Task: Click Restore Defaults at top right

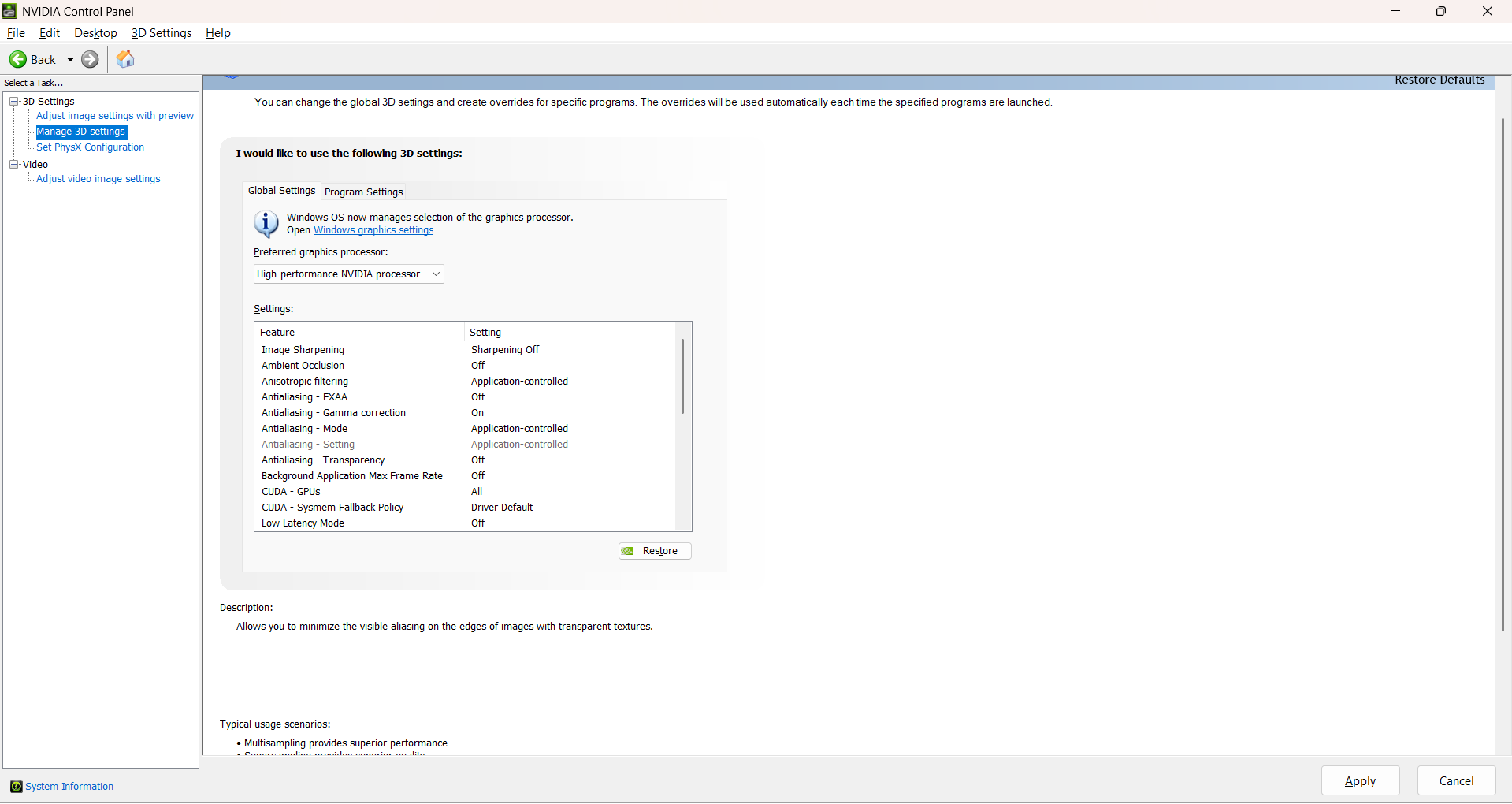Action: point(1440,80)
